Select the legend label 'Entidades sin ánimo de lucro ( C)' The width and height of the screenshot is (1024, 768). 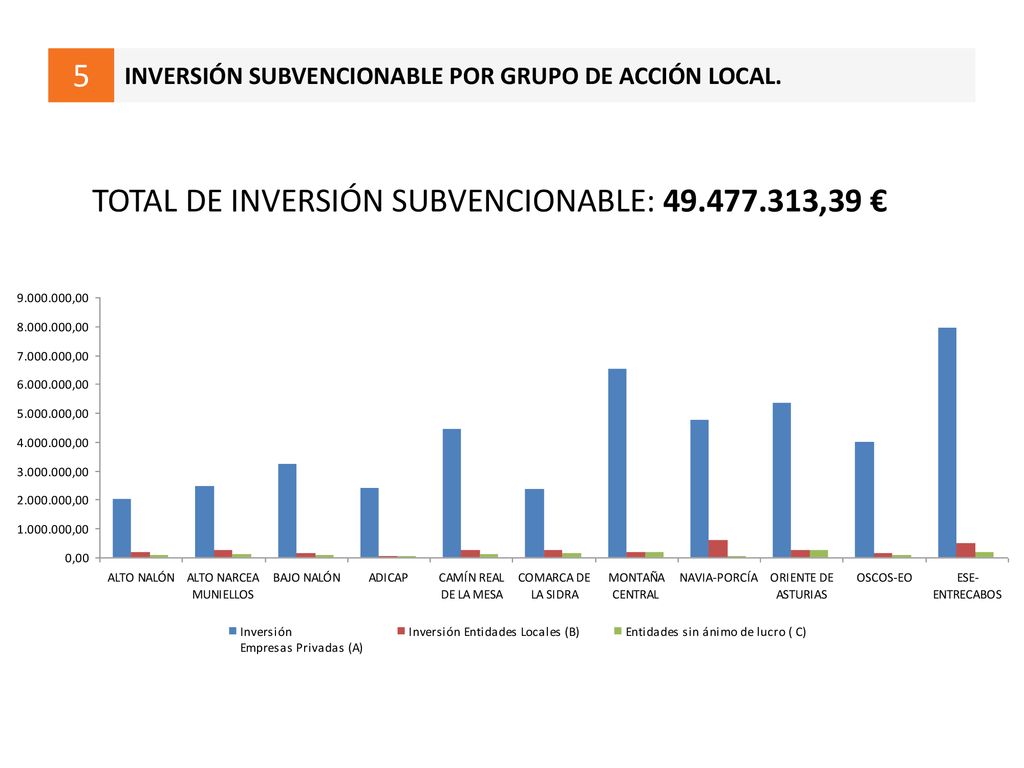coord(716,632)
